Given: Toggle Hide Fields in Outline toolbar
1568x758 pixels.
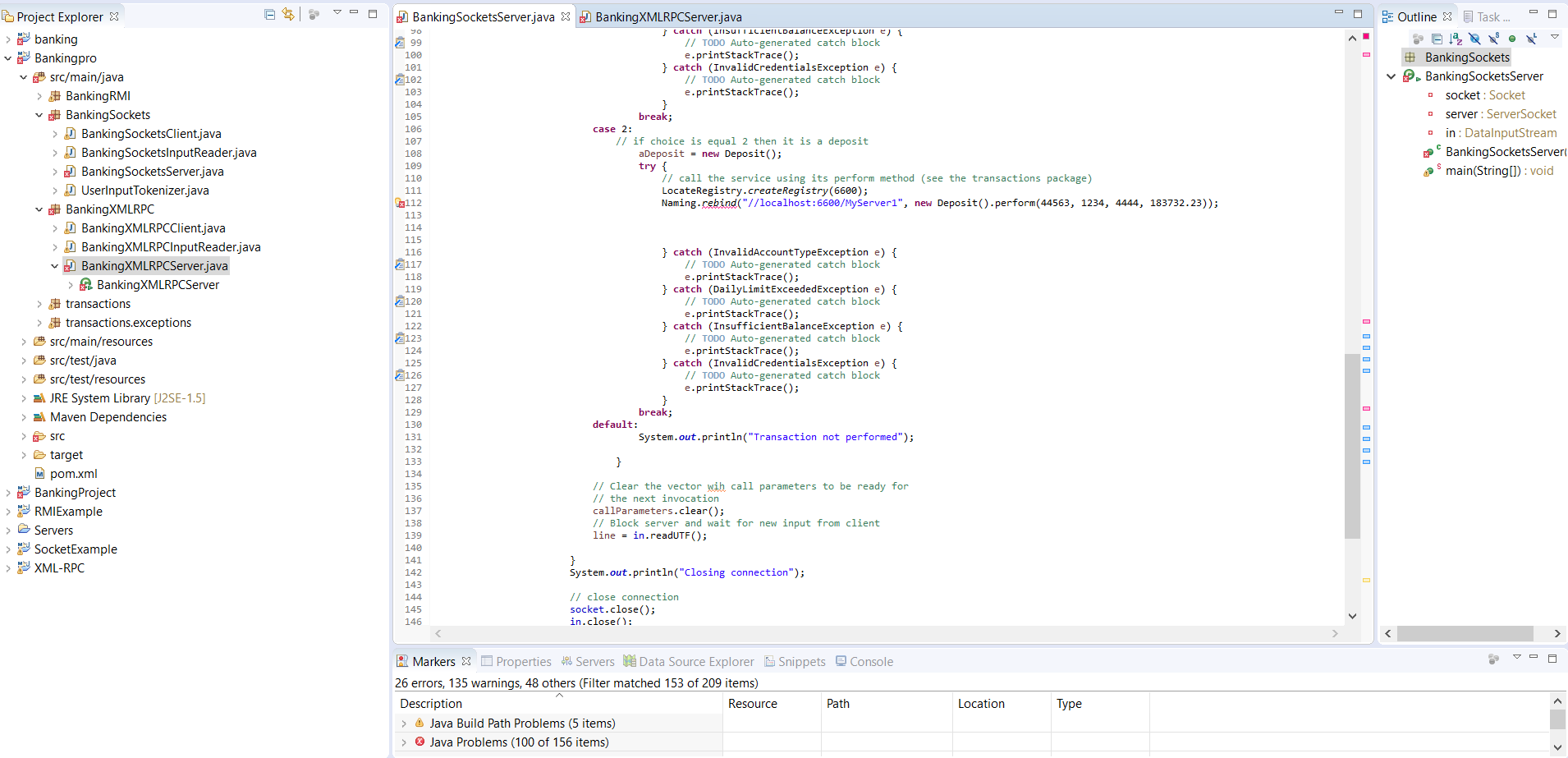Looking at the screenshot, I should (x=1474, y=39).
